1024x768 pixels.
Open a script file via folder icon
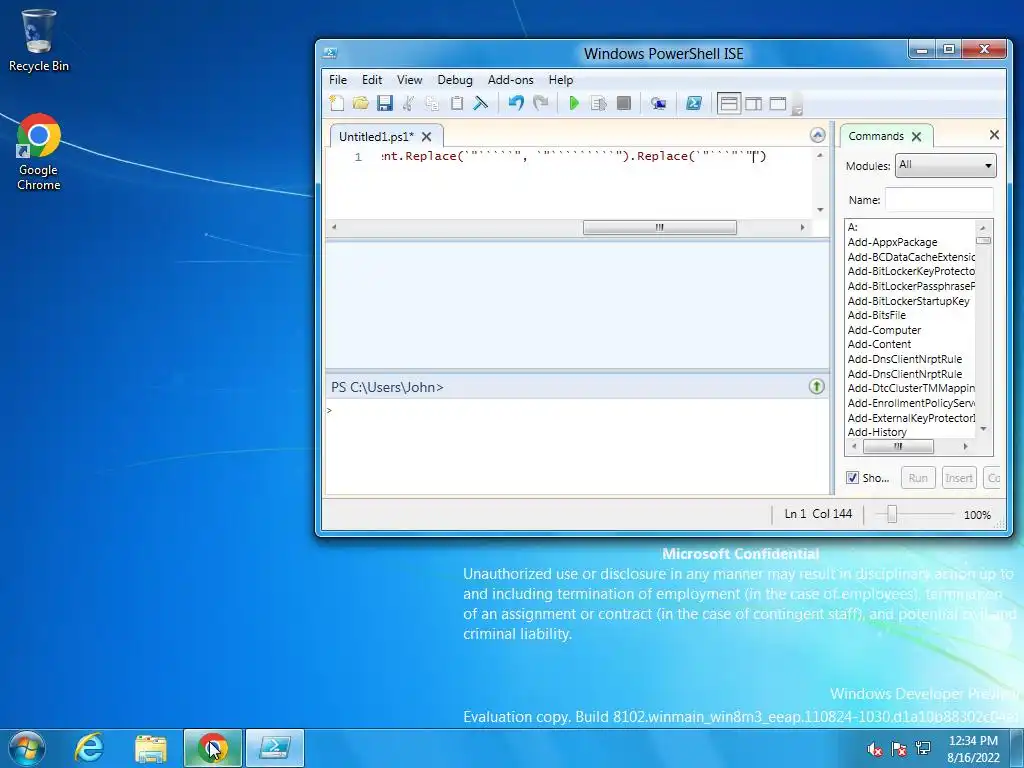click(x=360, y=103)
